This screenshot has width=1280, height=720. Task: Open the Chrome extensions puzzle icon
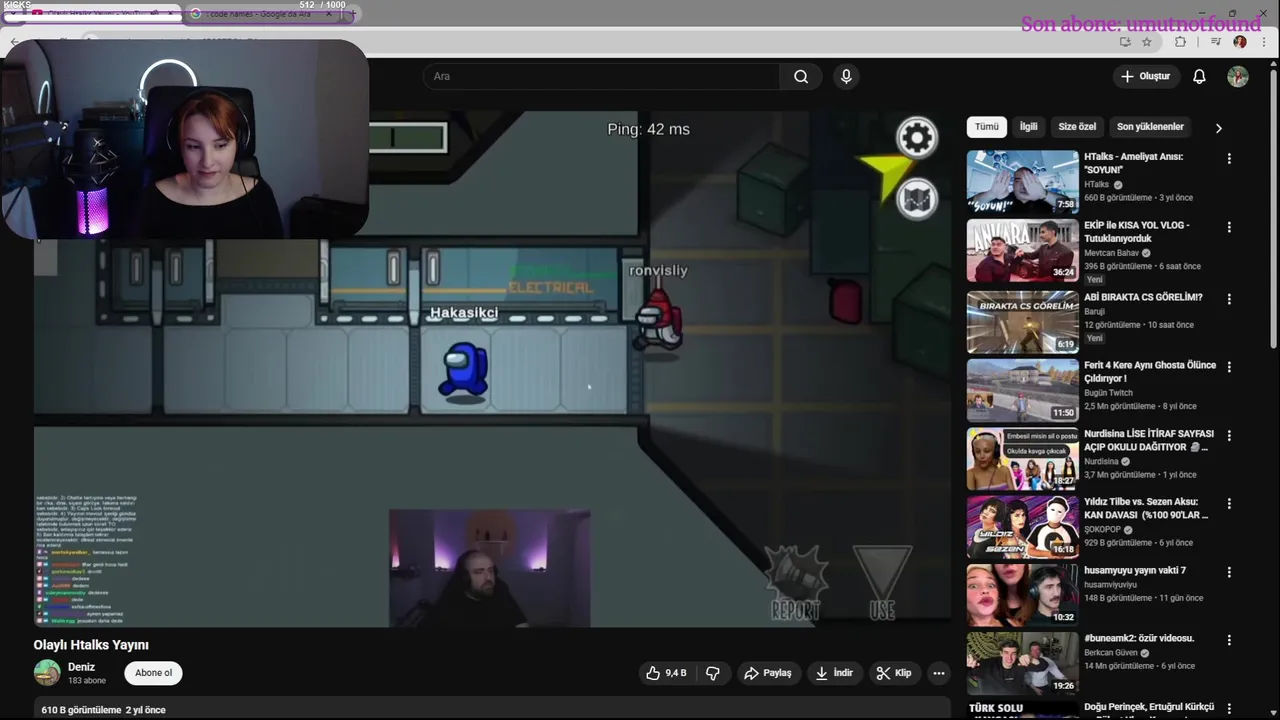[1180, 42]
